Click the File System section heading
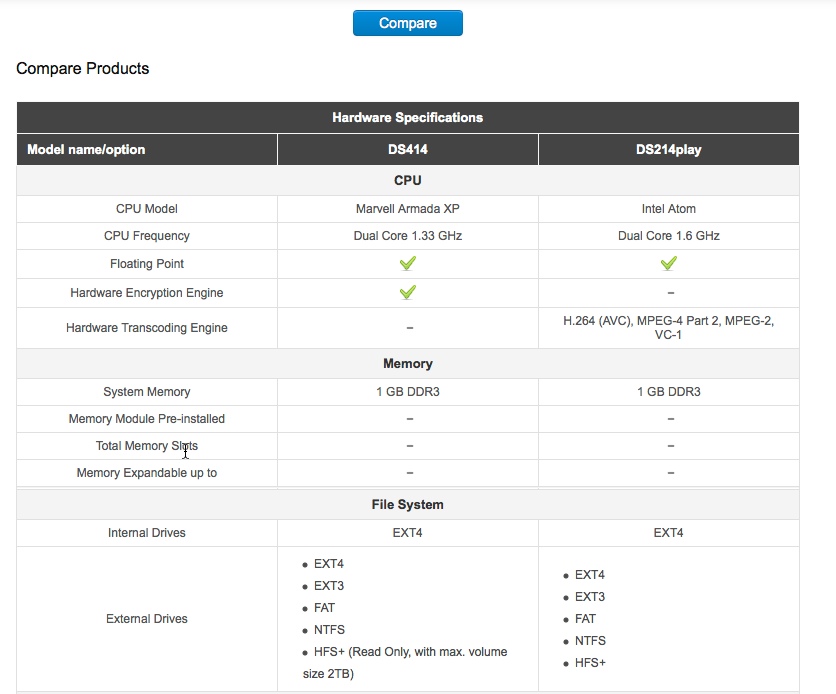Screen dimensions: 836x694 (407, 504)
